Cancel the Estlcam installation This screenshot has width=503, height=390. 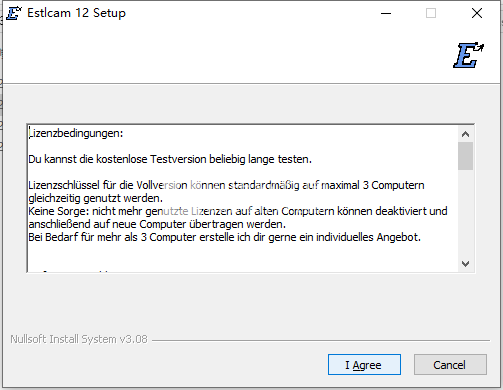(450, 365)
